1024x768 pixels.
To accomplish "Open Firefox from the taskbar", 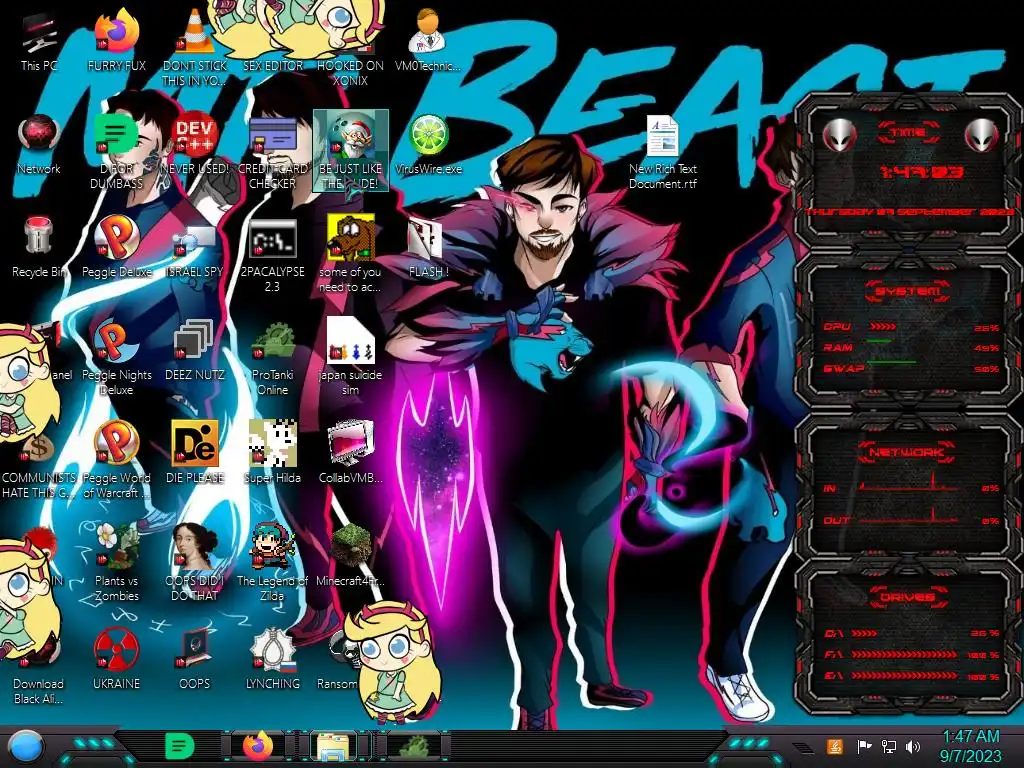I will point(258,746).
